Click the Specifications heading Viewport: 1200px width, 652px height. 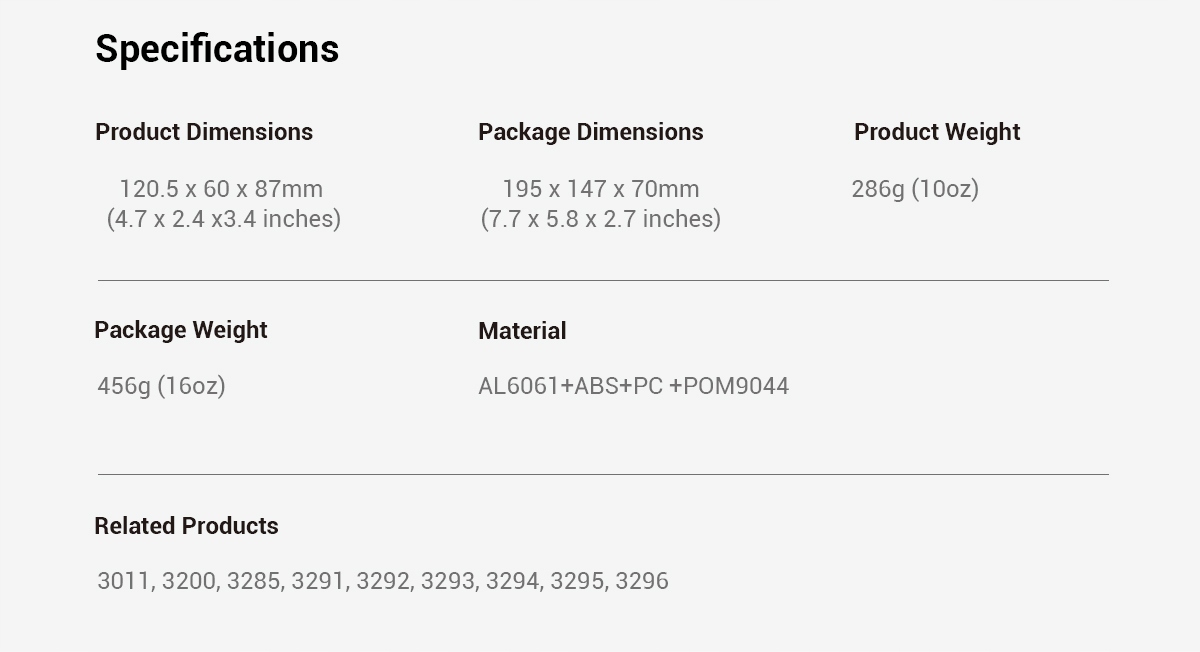(217, 49)
